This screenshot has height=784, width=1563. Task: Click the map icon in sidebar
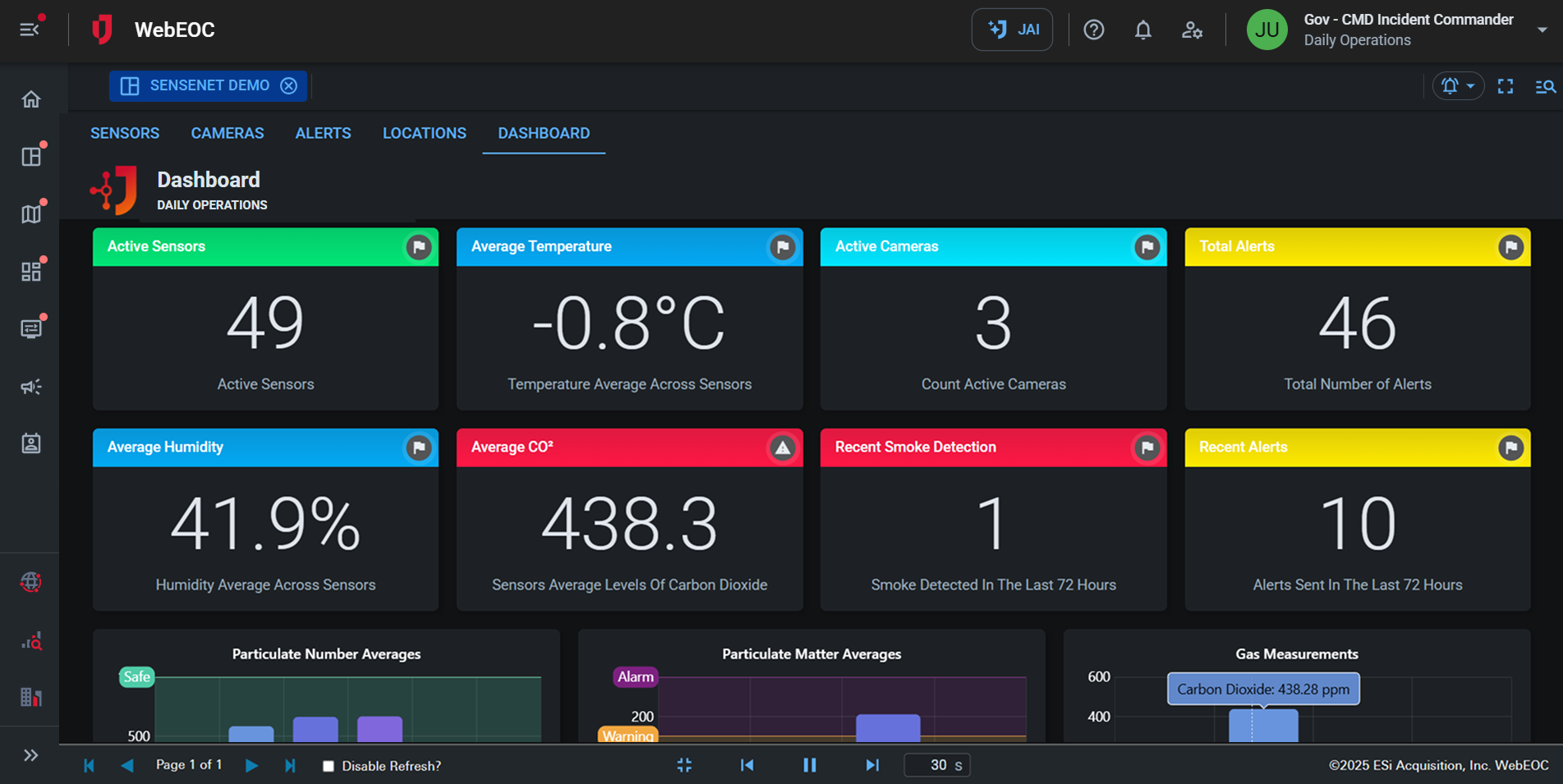coord(31,214)
